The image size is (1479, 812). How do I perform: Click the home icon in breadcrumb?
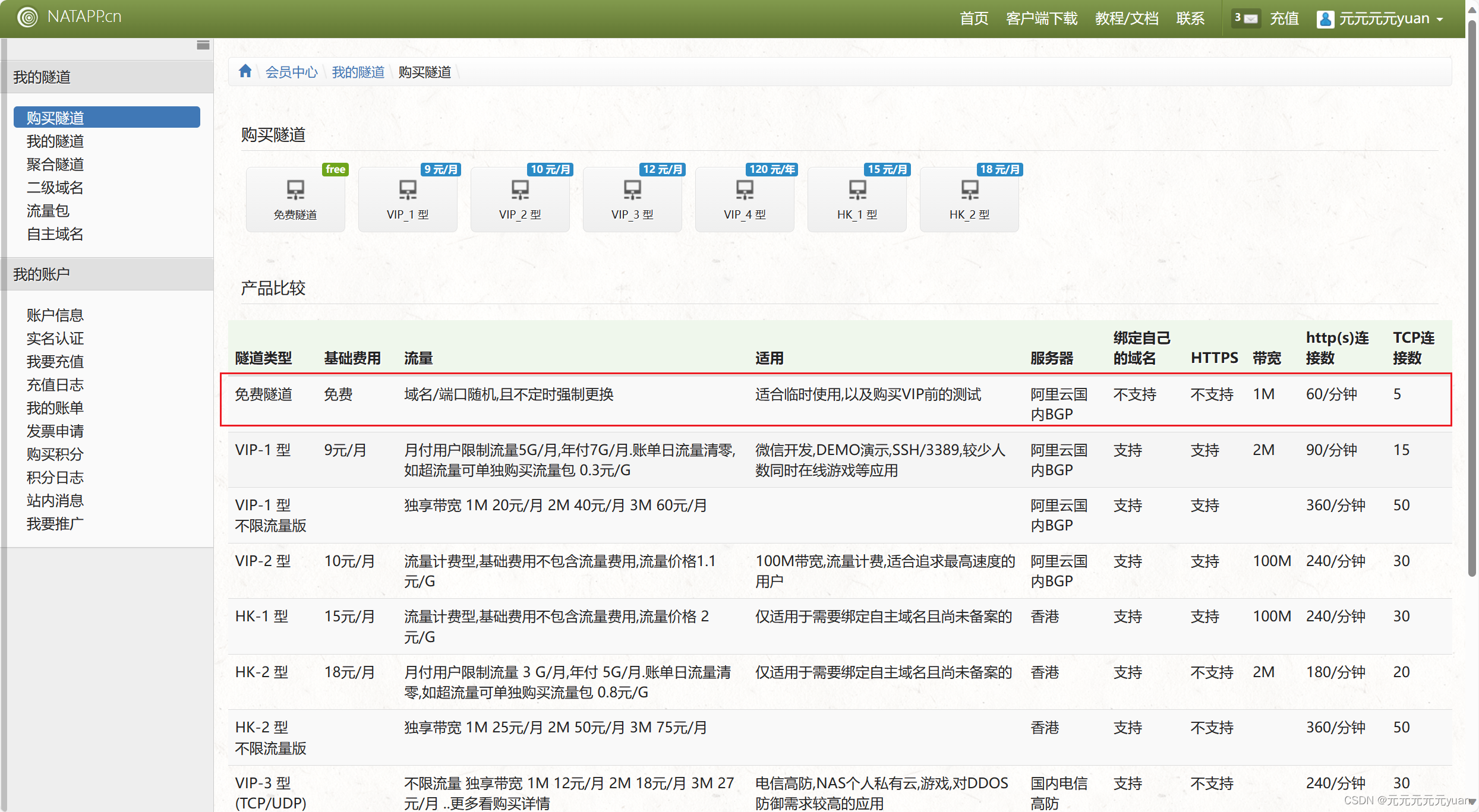point(245,72)
